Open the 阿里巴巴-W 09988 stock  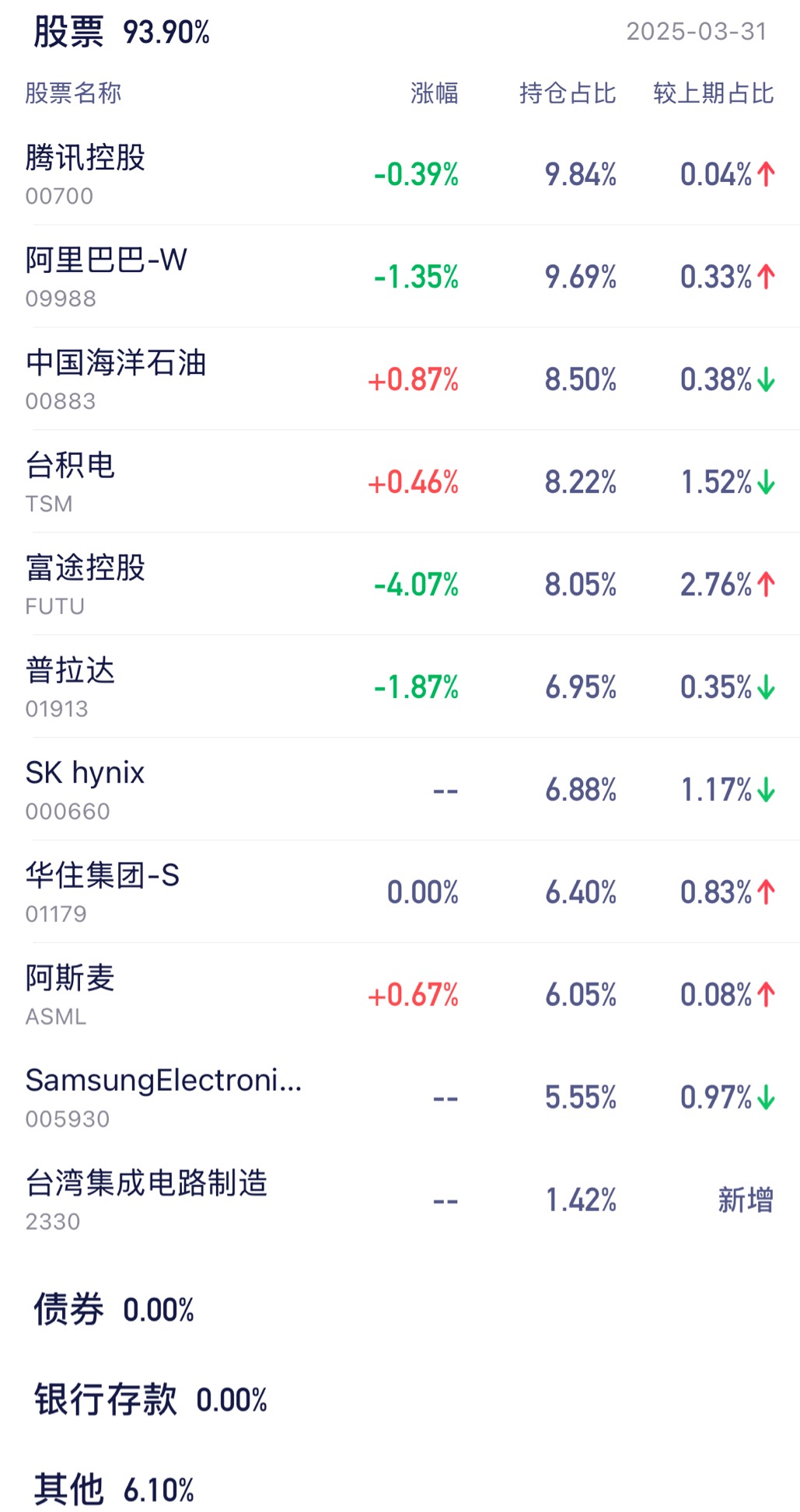point(400,277)
